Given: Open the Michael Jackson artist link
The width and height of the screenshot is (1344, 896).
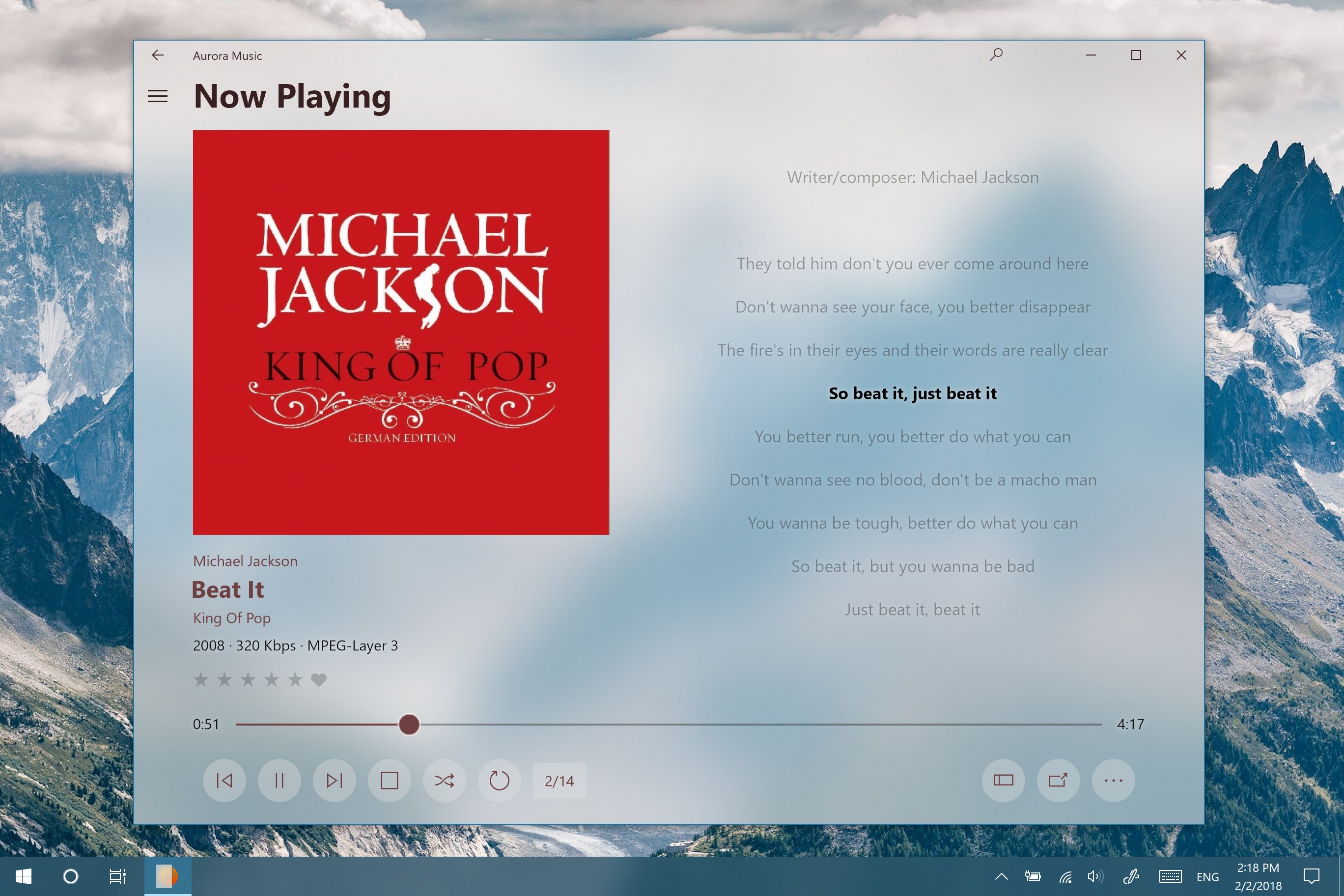Looking at the screenshot, I should (x=245, y=561).
